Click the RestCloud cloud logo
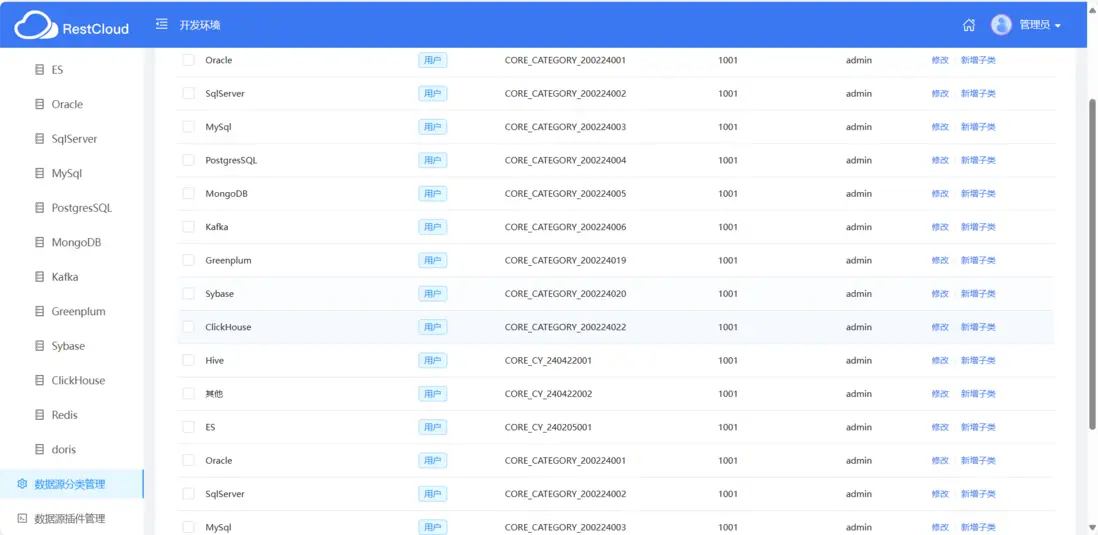The height and width of the screenshot is (535, 1098). pos(36,27)
